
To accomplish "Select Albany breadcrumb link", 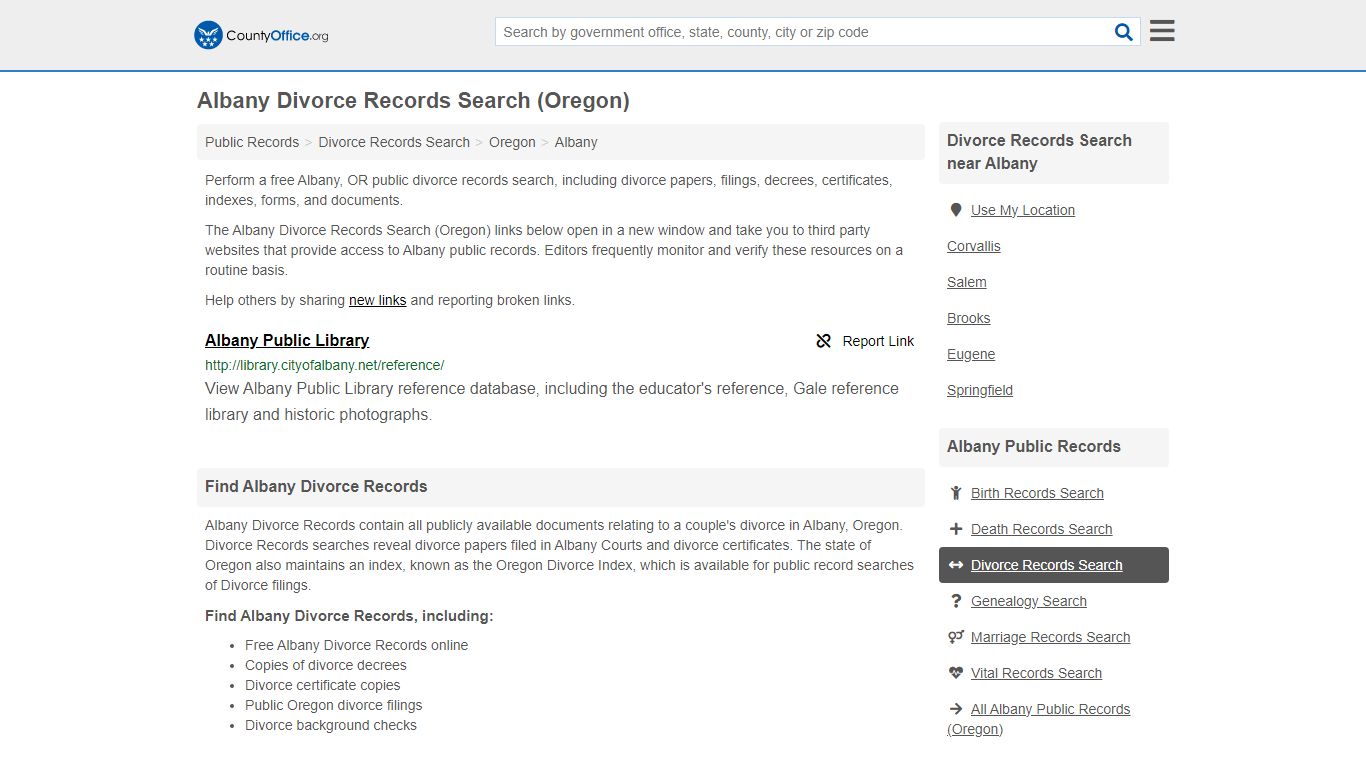I will point(576,142).
